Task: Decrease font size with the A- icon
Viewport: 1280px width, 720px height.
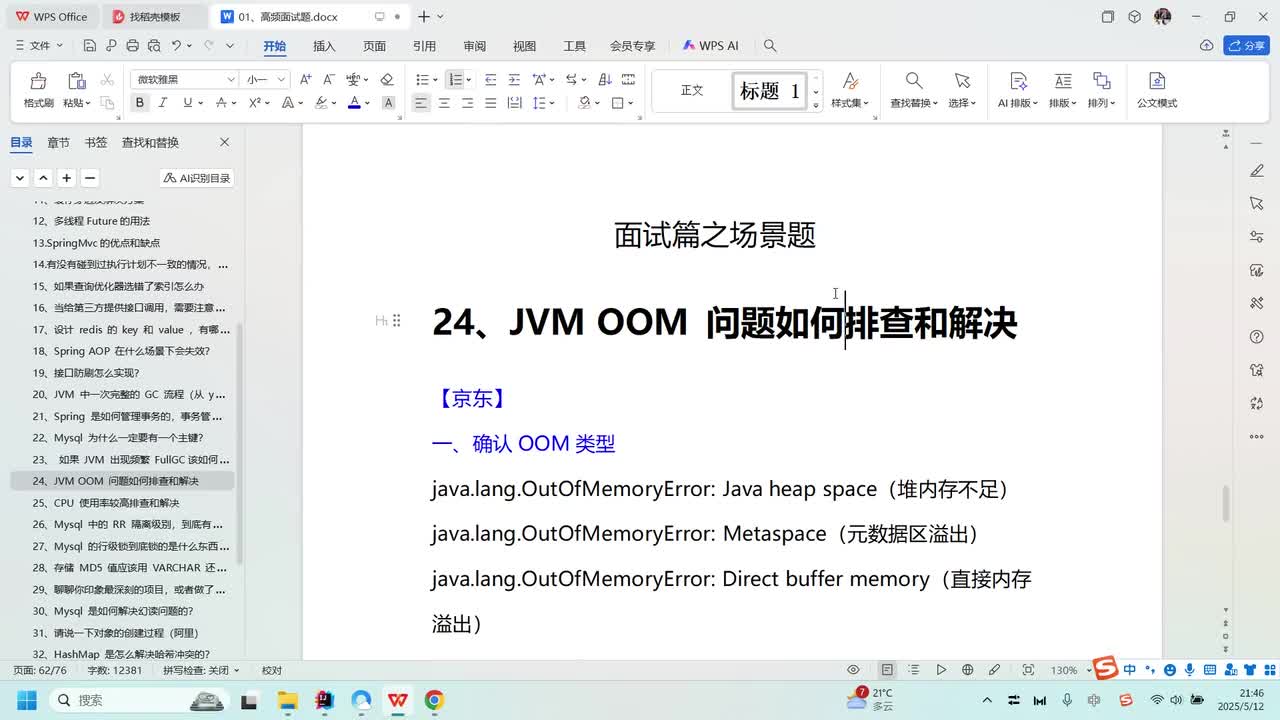Action: pos(328,79)
